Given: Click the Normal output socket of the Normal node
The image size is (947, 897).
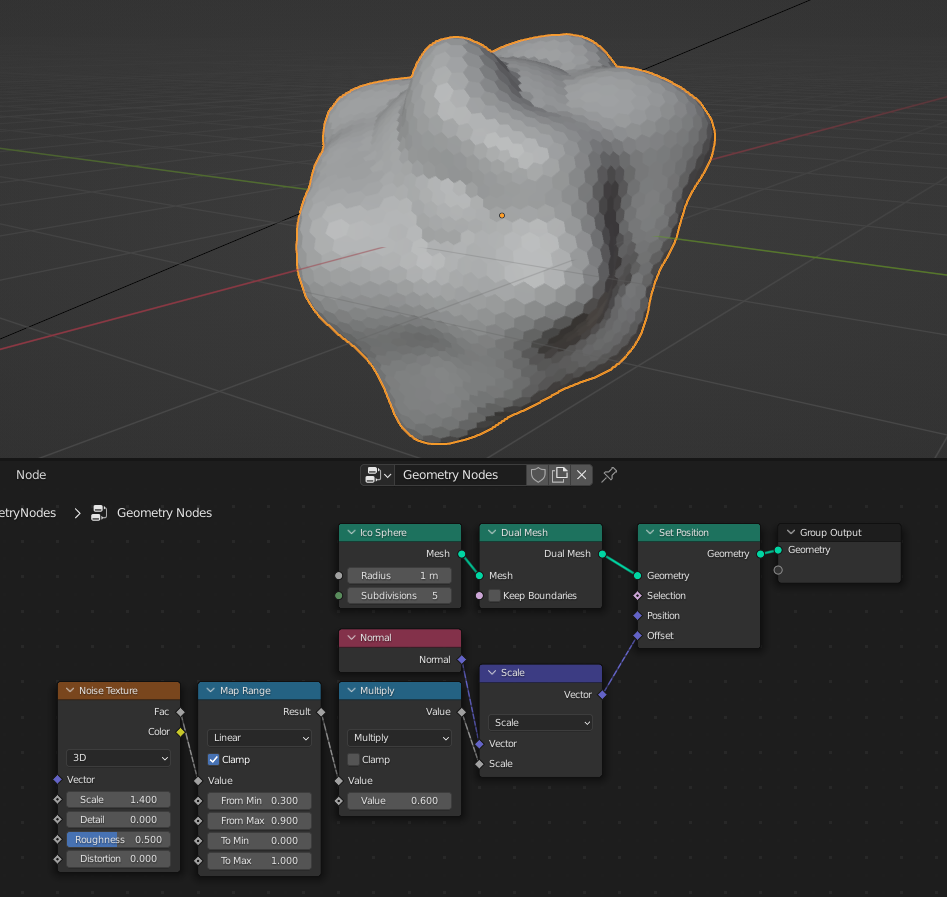Looking at the screenshot, I should click(x=462, y=659).
